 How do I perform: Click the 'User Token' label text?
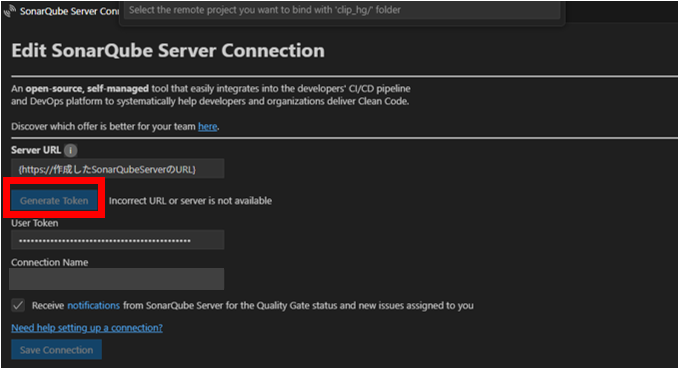(x=35, y=223)
